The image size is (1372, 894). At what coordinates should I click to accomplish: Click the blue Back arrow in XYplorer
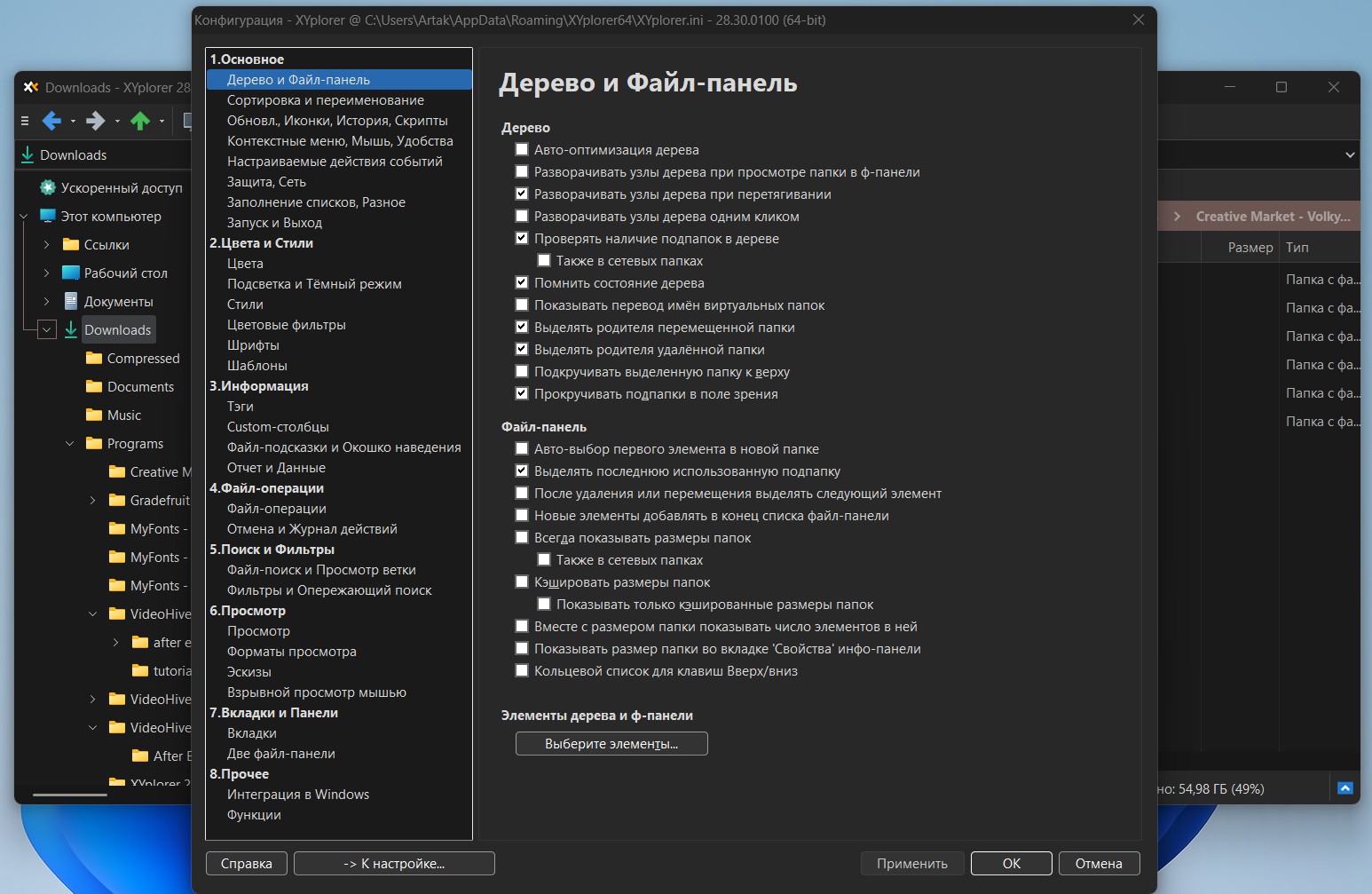(x=51, y=121)
